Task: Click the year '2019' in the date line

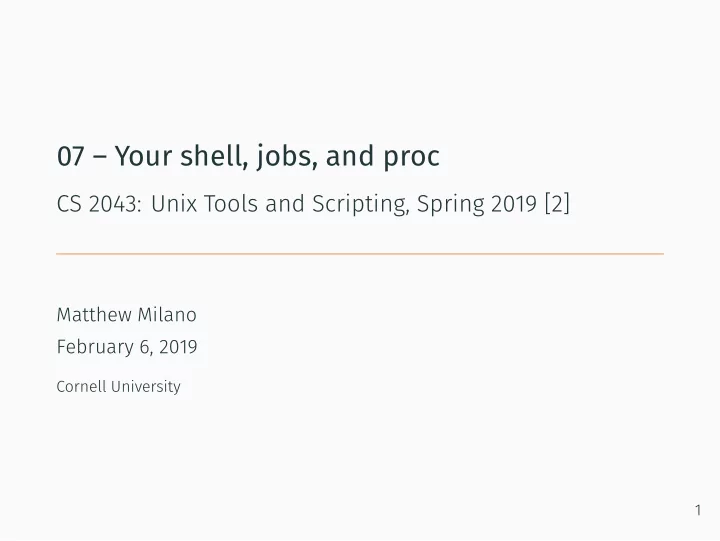Action: (178, 347)
